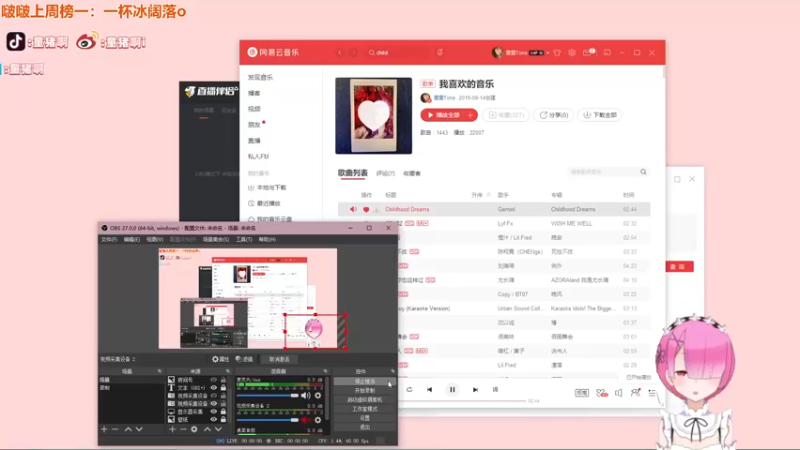Switch to mini player mode icon
The image size is (800, 450).
pos(607,53)
